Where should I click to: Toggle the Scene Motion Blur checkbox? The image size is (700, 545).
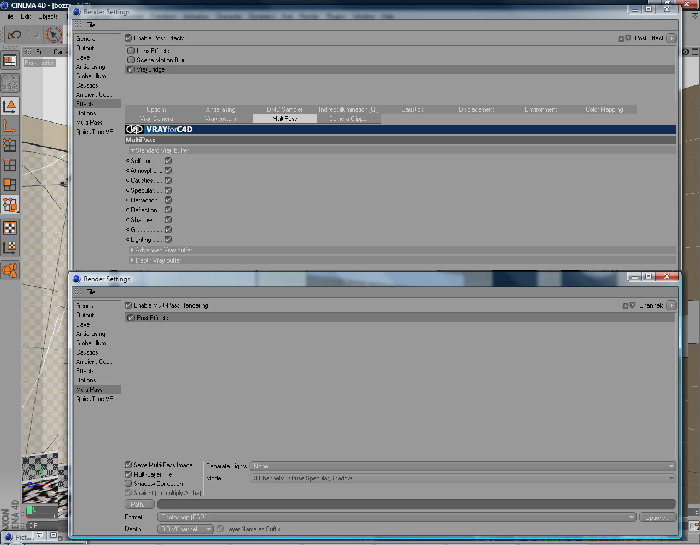coord(131,59)
